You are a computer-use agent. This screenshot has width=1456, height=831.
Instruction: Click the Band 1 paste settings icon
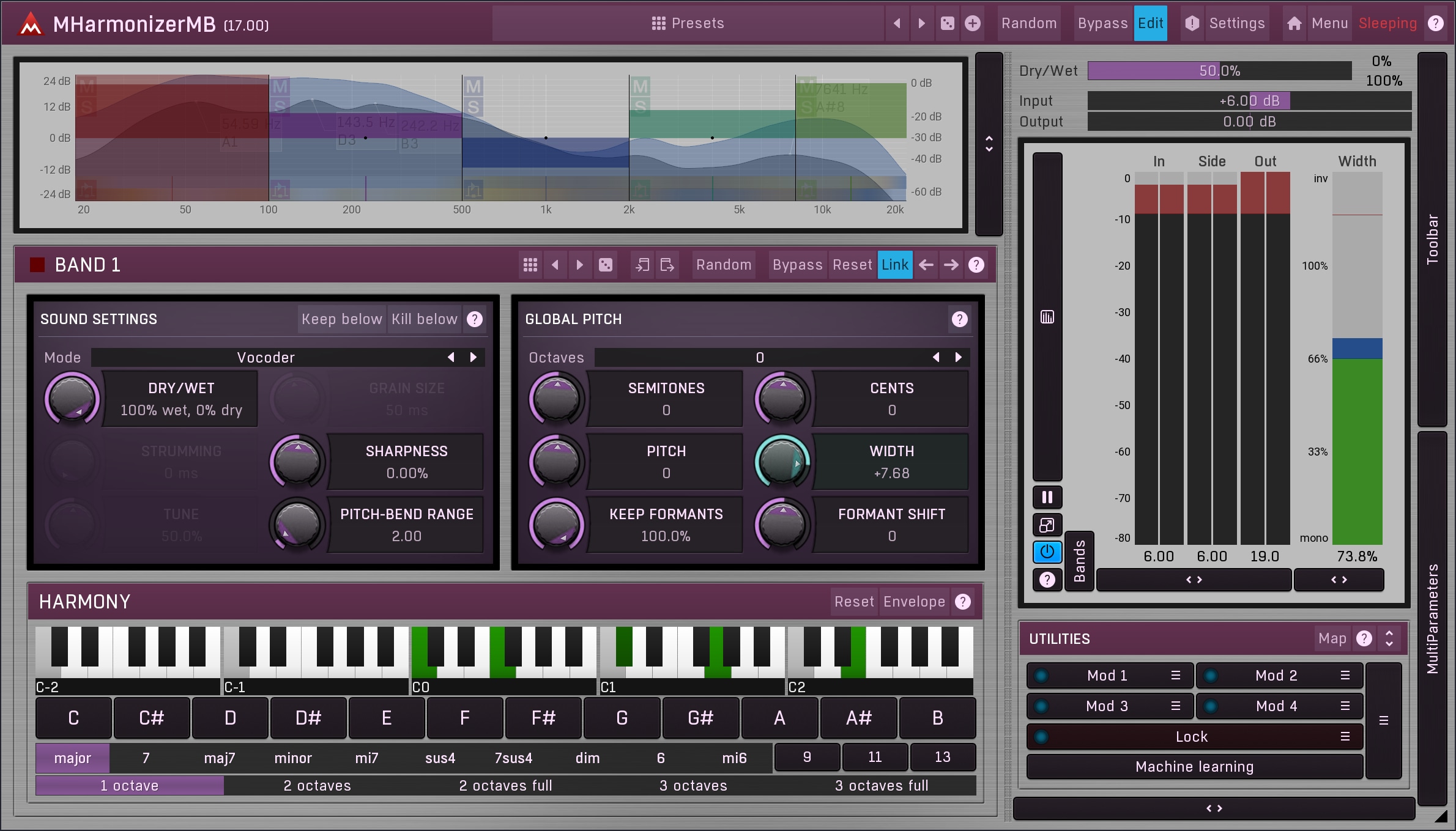(667, 265)
